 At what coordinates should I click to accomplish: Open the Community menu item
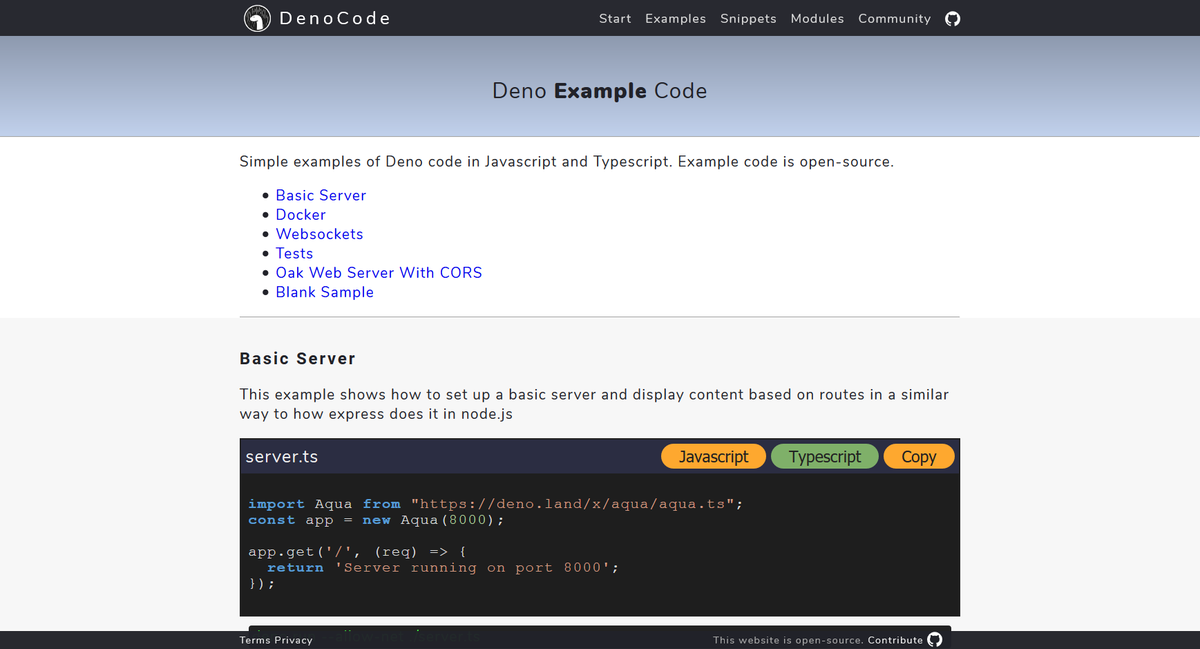(x=893, y=18)
